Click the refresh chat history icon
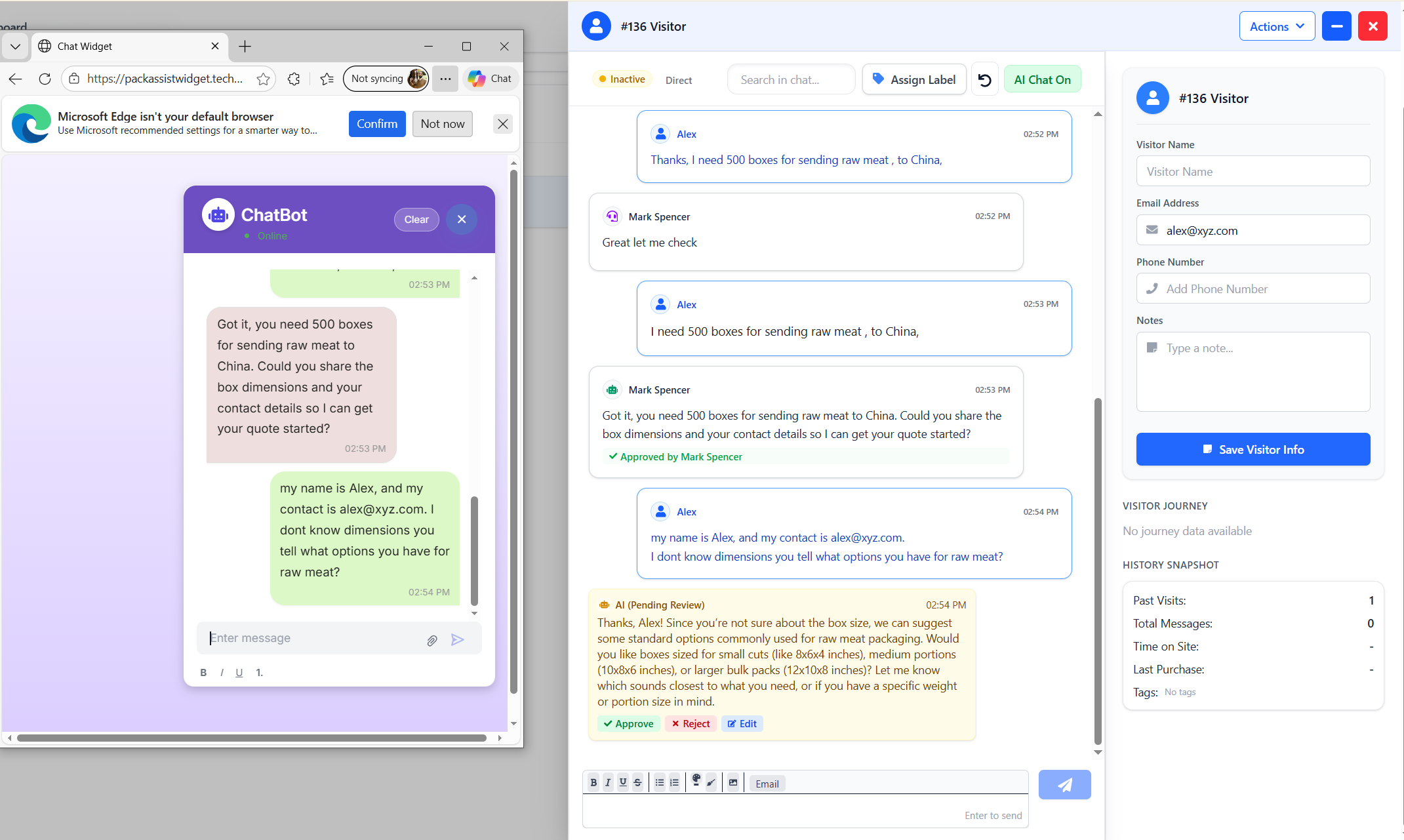The width and height of the screenshot is (1404, 840). pos(984,80)
